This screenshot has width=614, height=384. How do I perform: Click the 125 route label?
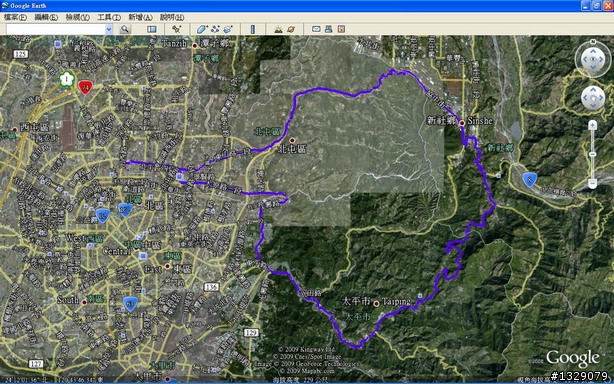[x=20, y=54]
